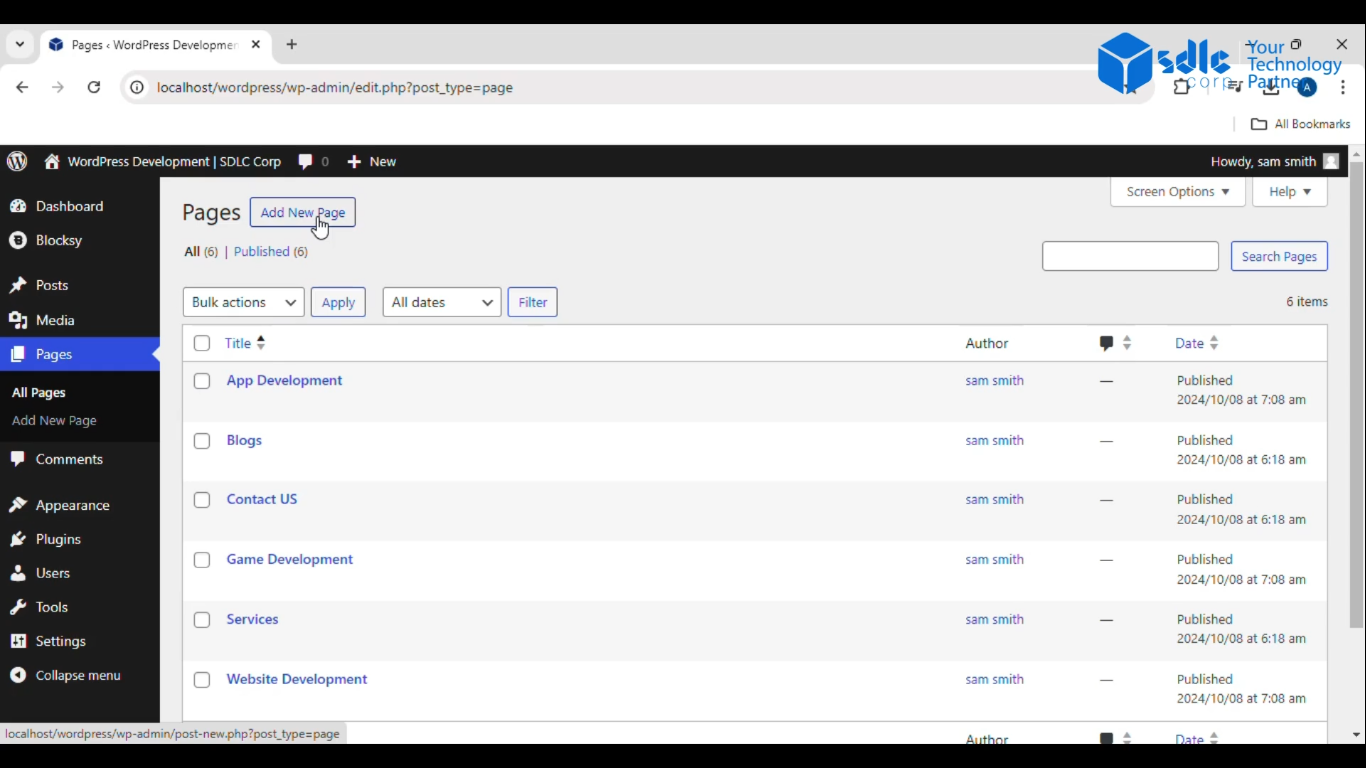Screen dimensions: 1366x768
Task: Reload the page with refresh icon
Action: click(x=94, y=87)
